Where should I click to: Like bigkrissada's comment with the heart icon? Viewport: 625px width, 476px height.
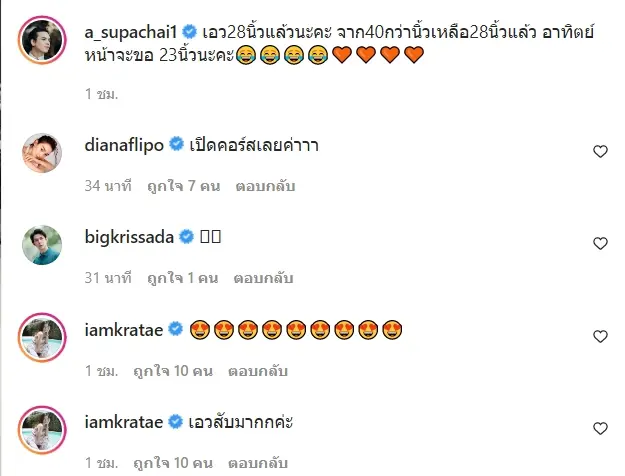(600, 244)
